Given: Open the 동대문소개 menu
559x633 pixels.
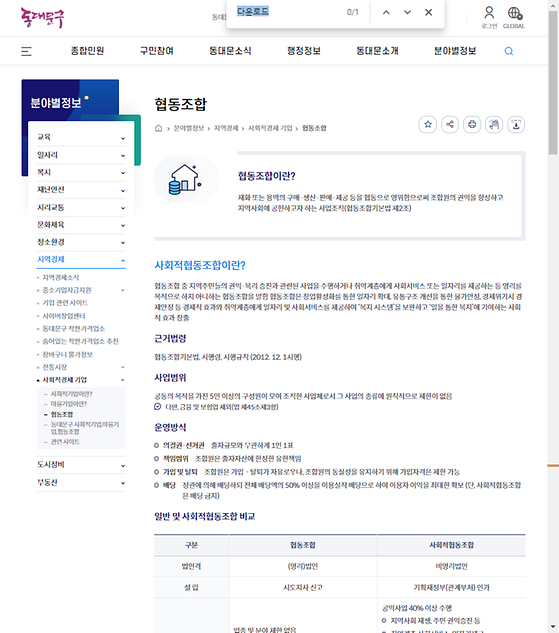Looking at the screenshot, I should pyautogui.click(x=377, y=51).
